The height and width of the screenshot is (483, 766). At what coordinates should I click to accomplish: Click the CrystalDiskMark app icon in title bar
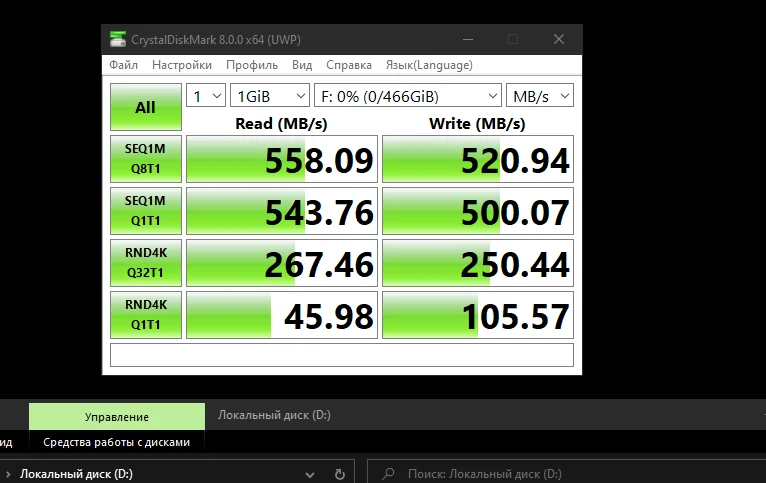pyautogui.click(x=118, y=40)
